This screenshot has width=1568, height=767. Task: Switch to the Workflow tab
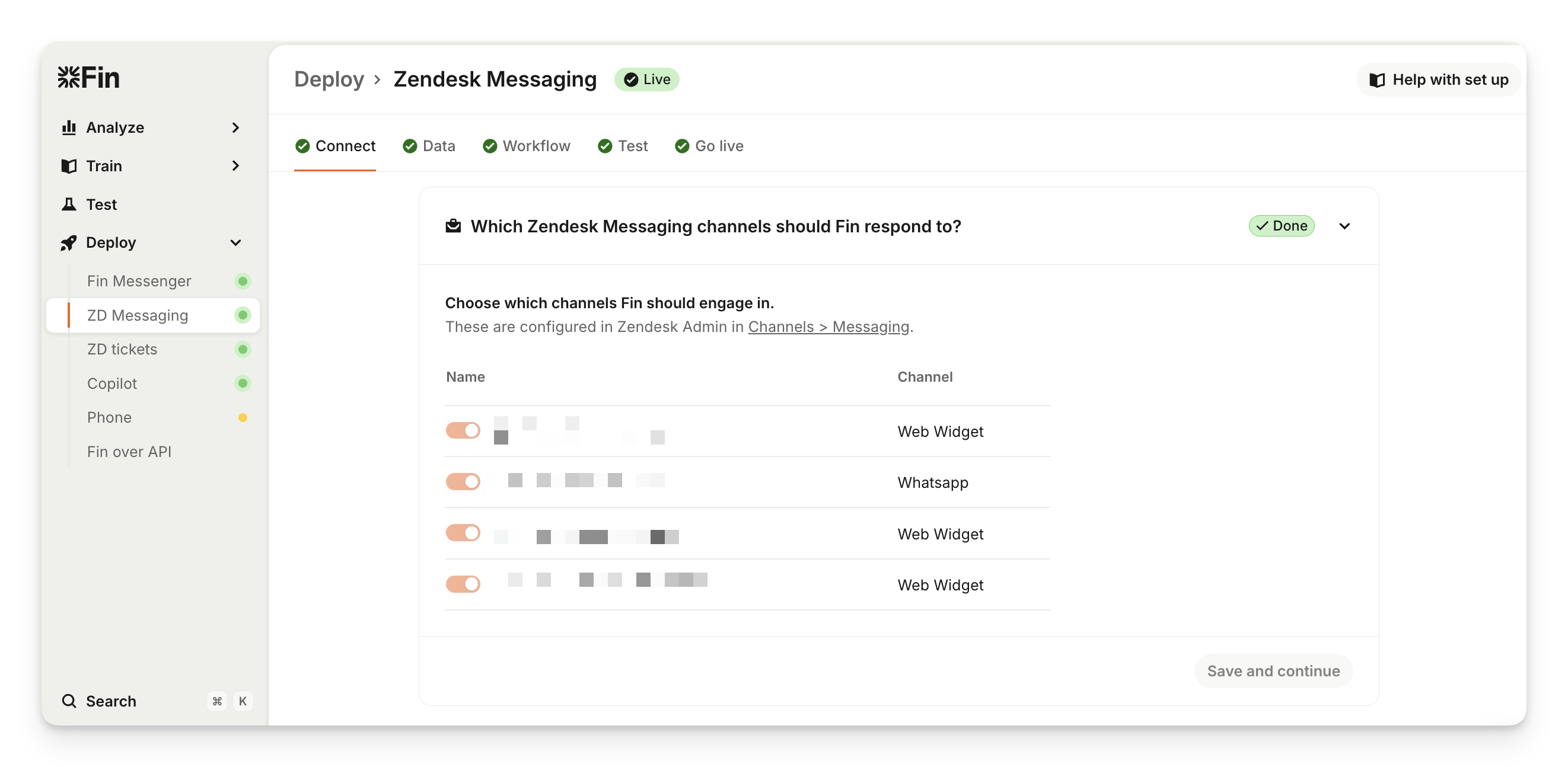(527, 146)
